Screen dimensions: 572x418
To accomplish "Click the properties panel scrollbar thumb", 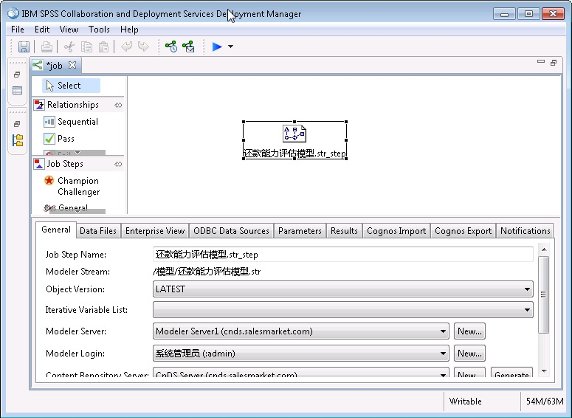I will point(544,295).
